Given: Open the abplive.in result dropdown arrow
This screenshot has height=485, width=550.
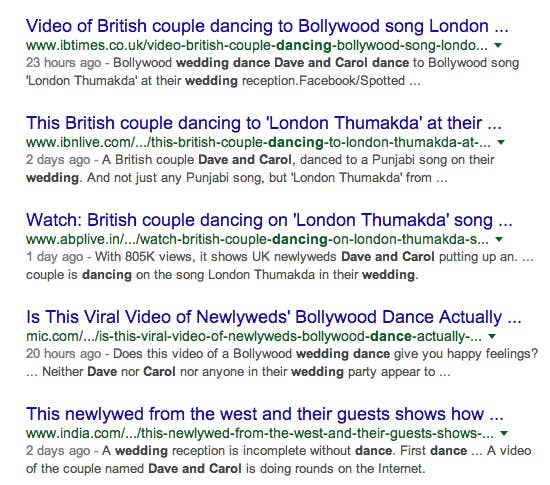Looking at the screenshot, I should tap(499, 240).
